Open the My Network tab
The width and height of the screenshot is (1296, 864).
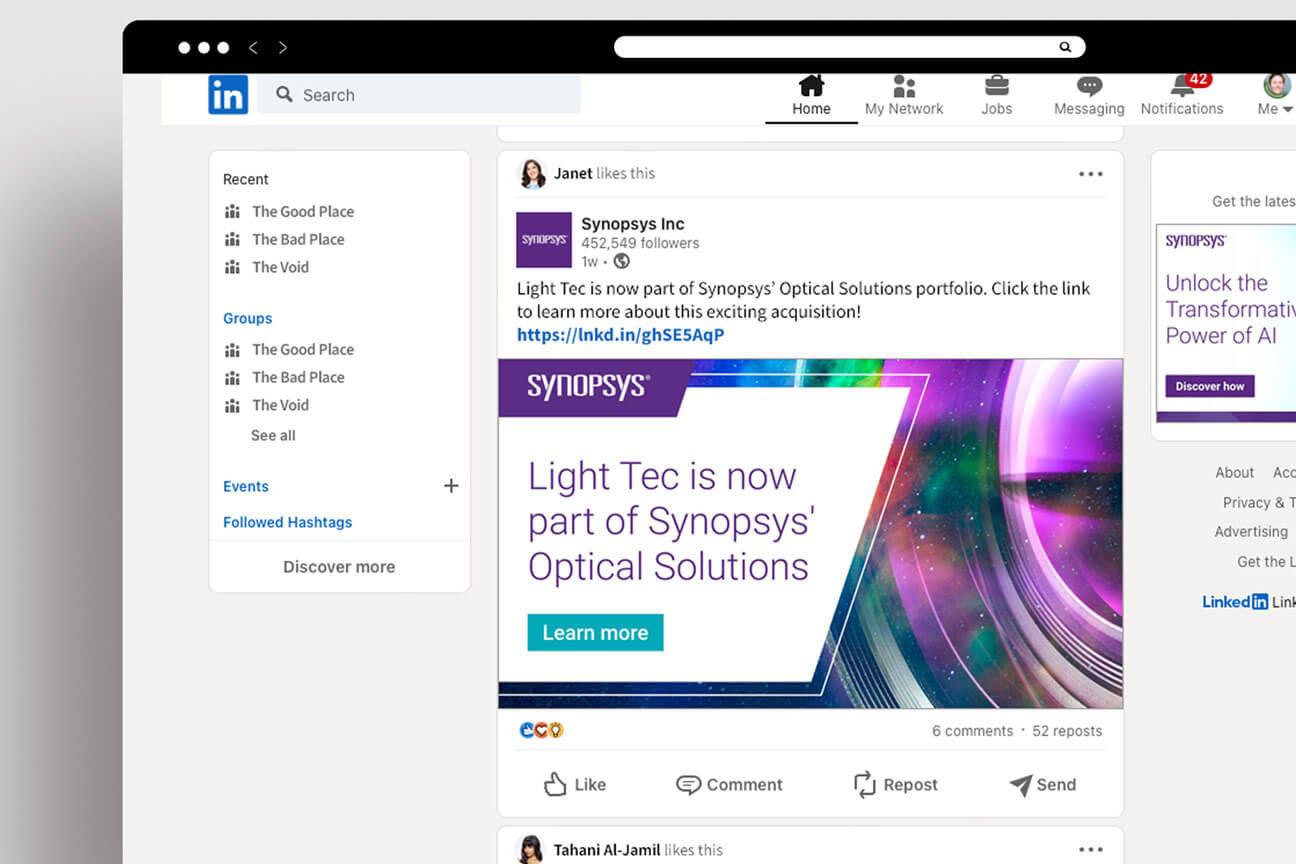pos(904,98)
